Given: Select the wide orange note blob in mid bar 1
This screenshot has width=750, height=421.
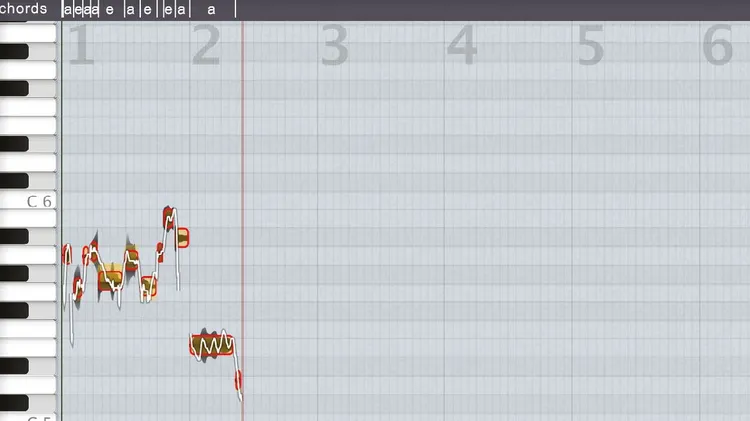Looking at the screenshot, I should (110, 281).
